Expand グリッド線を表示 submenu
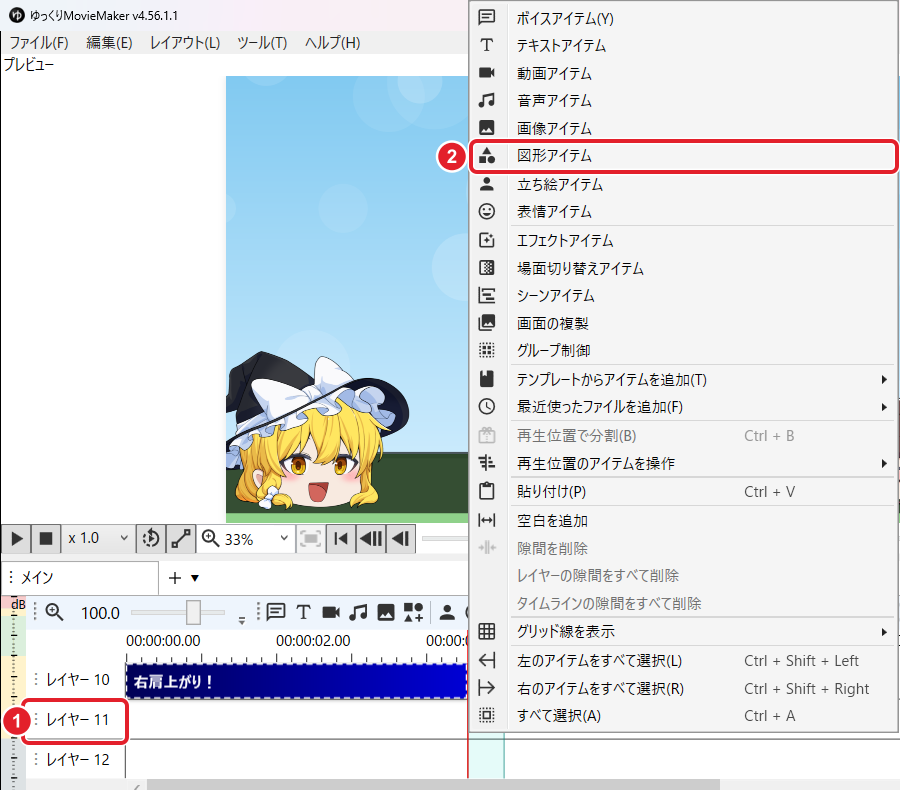Screen dimensions: 900x790 point(683,632)
